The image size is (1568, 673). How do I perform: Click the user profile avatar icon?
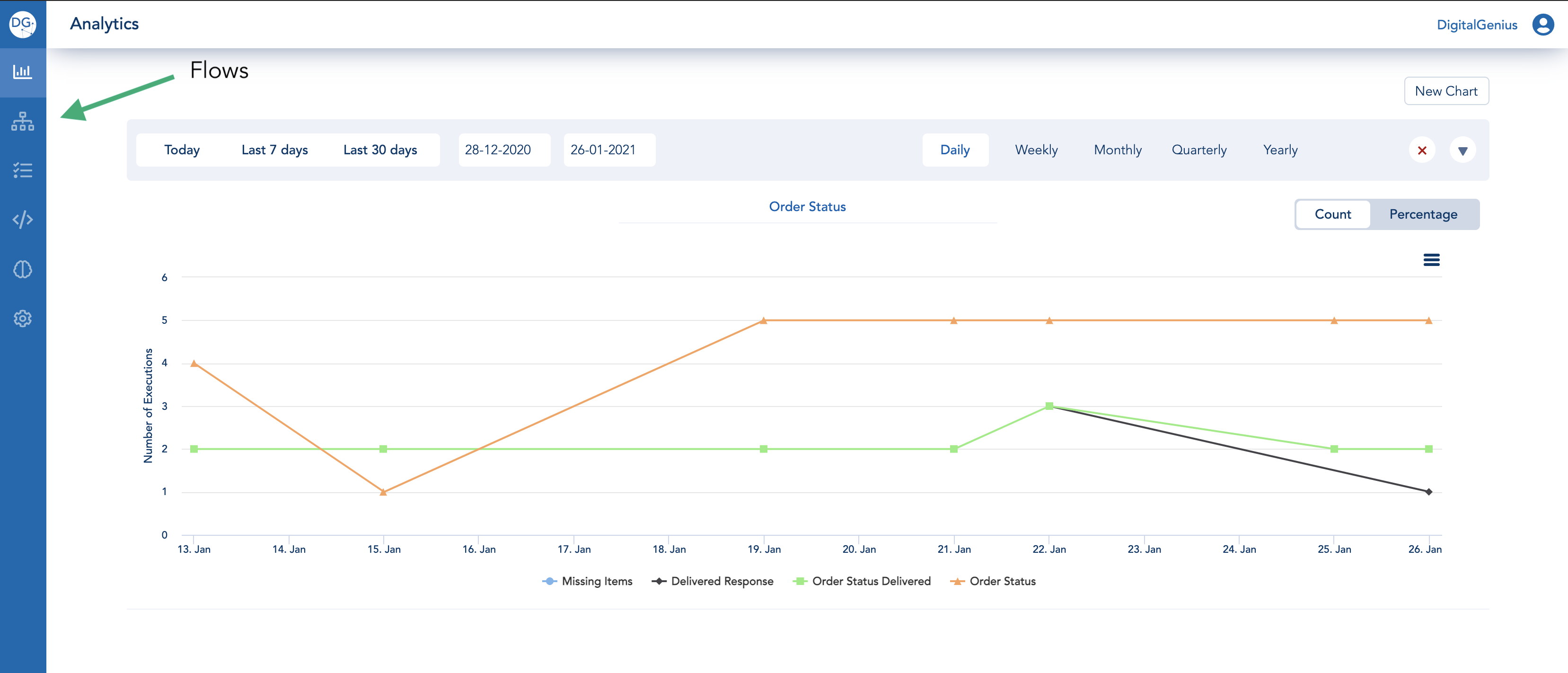pyautogui.click(x=1542, y=24)
